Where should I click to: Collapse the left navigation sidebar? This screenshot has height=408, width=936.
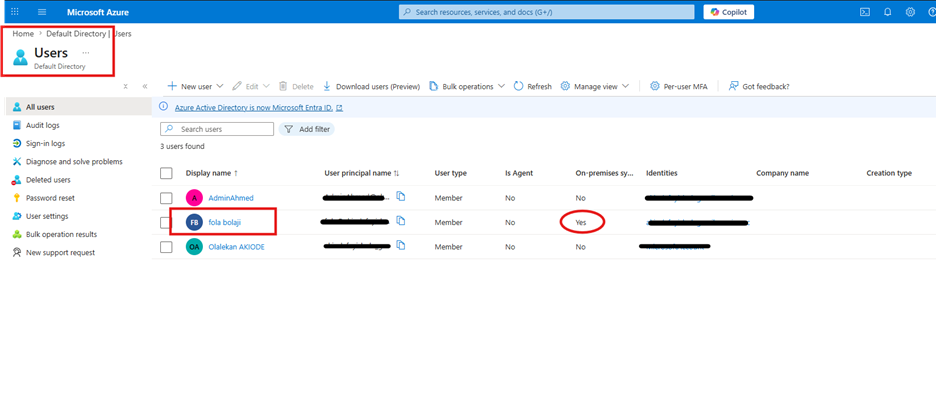(145, 86)
